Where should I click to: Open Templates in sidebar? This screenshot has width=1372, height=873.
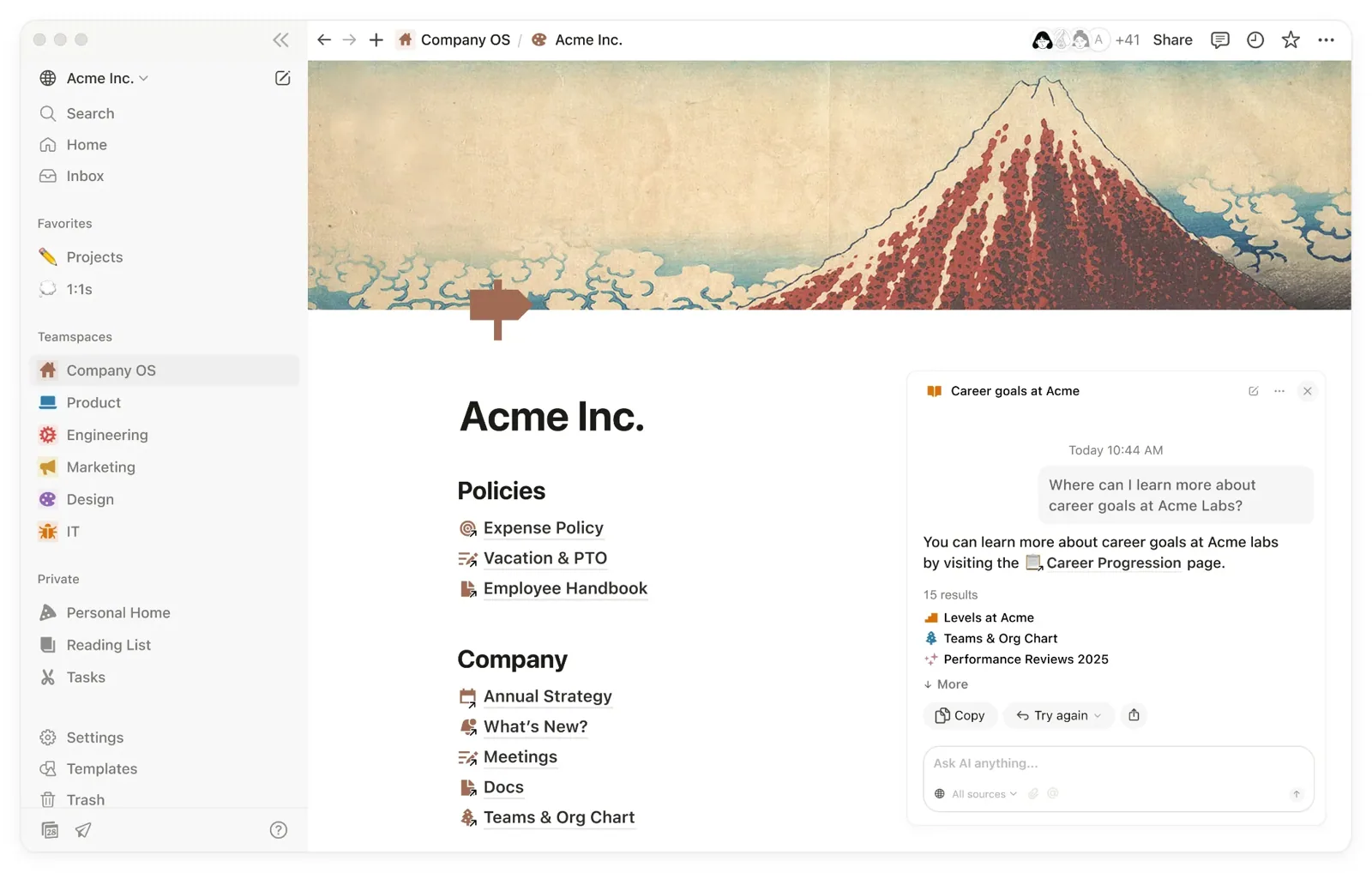point(165,768)
